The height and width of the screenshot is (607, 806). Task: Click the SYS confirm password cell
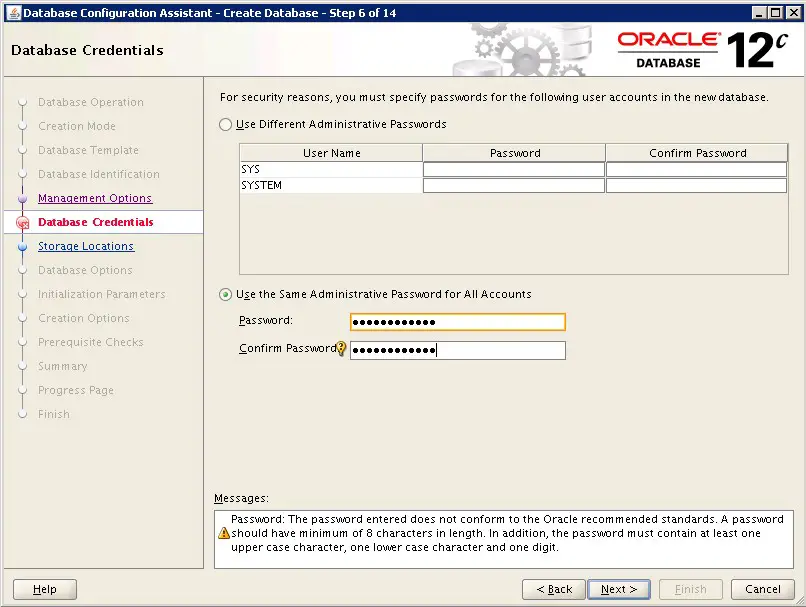(697, 170)
